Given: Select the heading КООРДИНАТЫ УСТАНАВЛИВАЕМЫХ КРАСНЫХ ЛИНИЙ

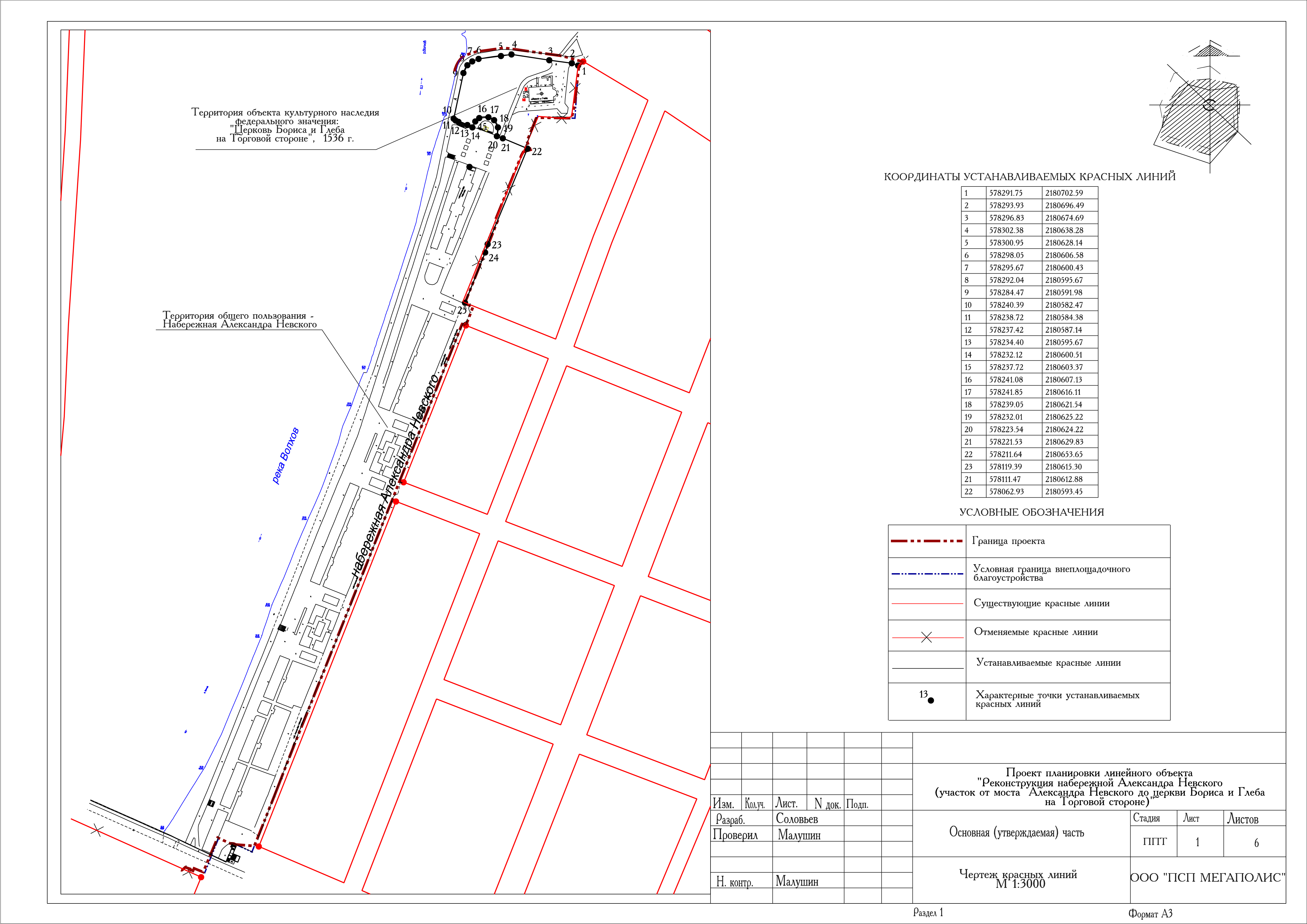Looking at the screenshot, I should tap(1029, 176).
